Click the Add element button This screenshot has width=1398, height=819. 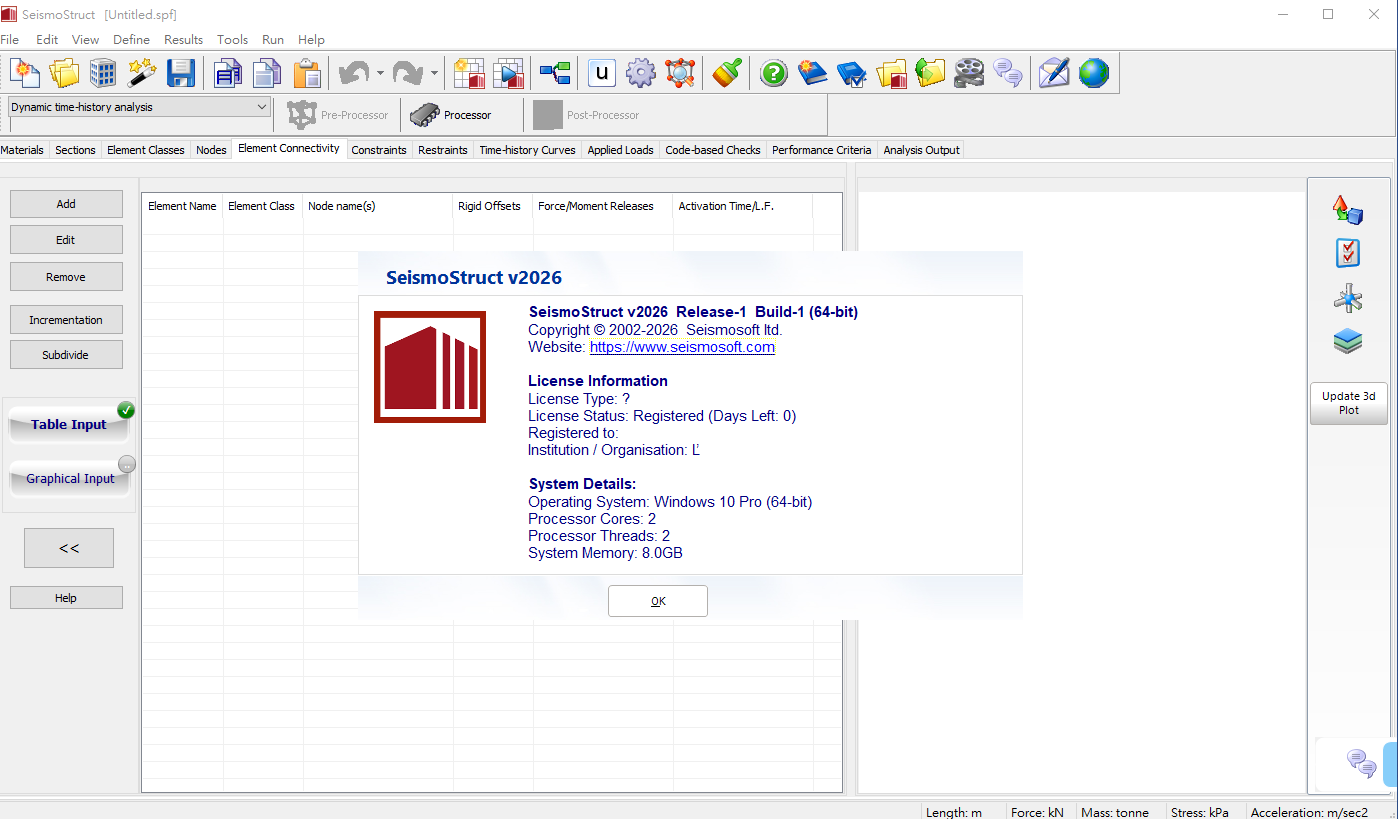click(66, 204)
